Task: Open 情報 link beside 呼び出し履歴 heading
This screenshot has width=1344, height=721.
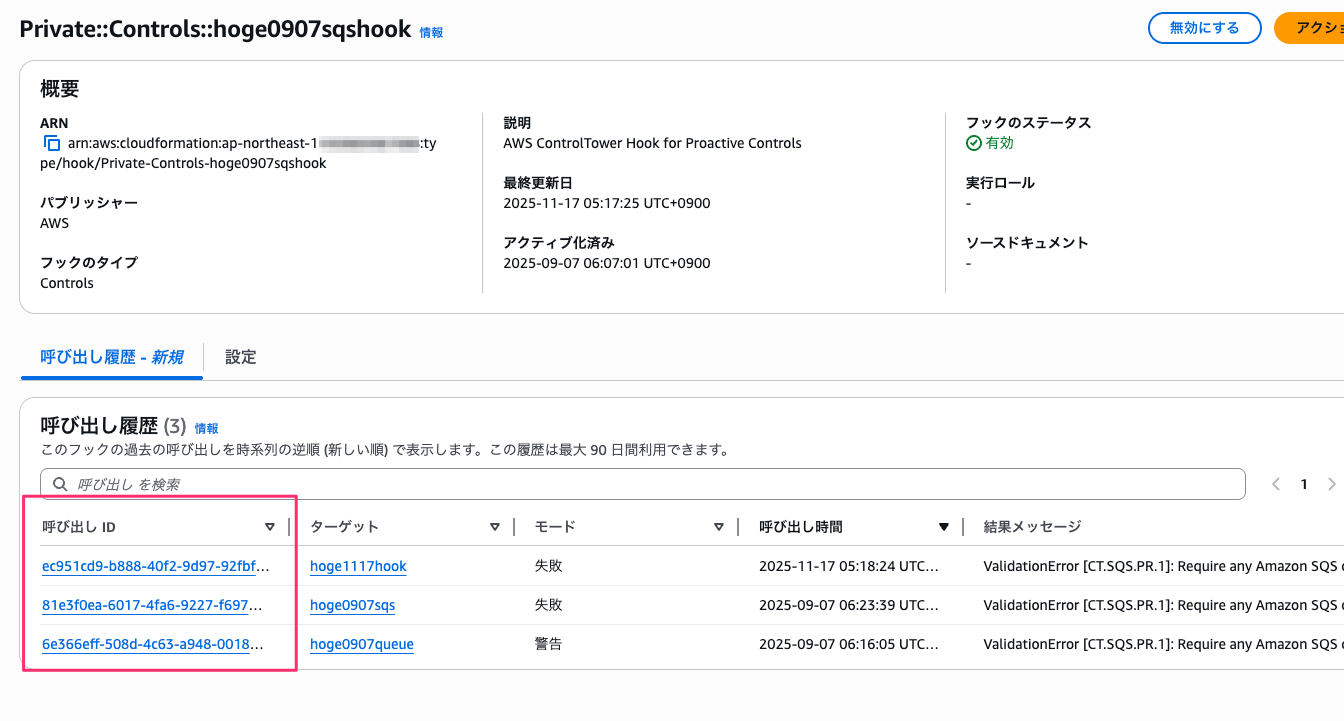Action: click(x=206, y=428)
